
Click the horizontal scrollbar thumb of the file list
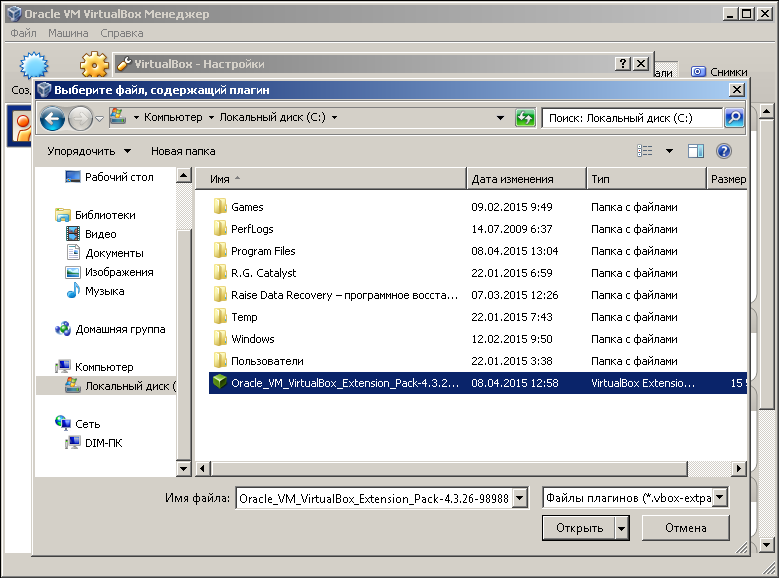(449, 468)
